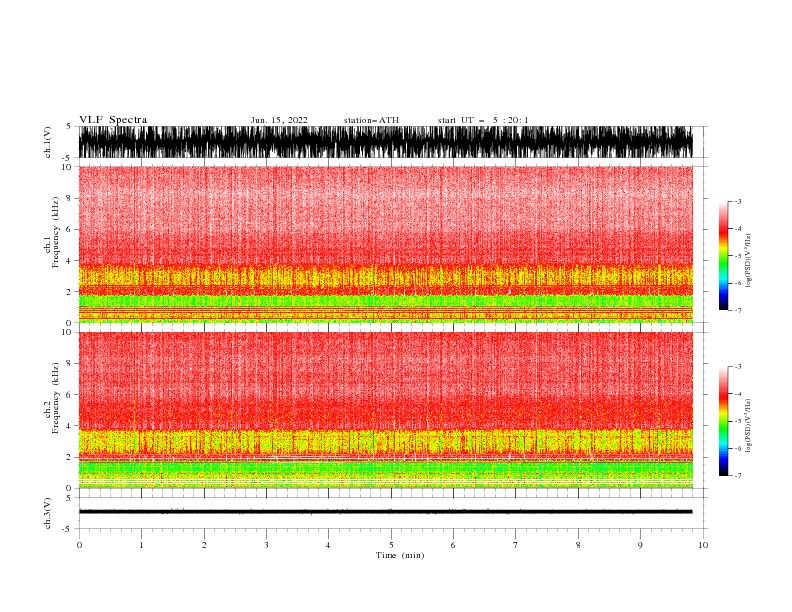Click the ch.1 spectrogram plot area
792x612 pixels.
385,244
